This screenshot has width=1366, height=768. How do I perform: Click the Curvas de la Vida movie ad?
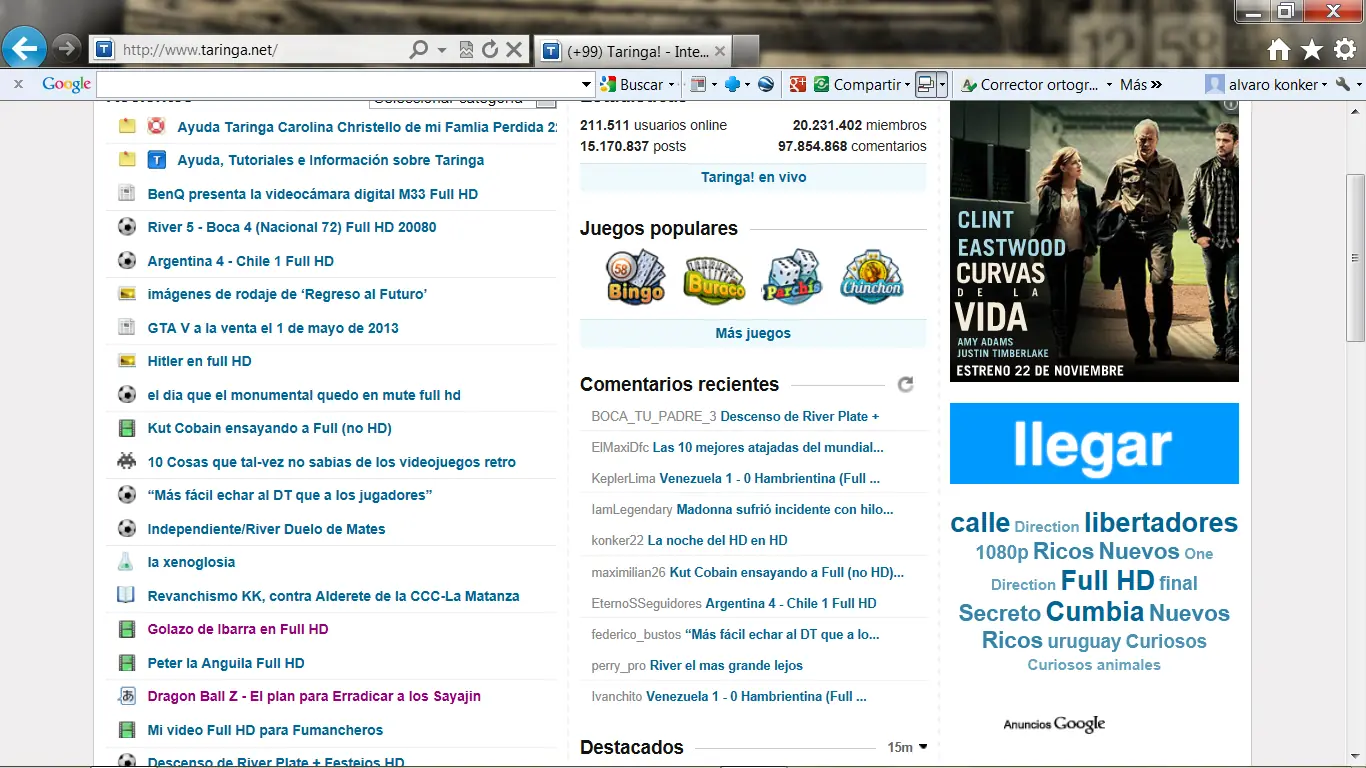click(1094, 241)
